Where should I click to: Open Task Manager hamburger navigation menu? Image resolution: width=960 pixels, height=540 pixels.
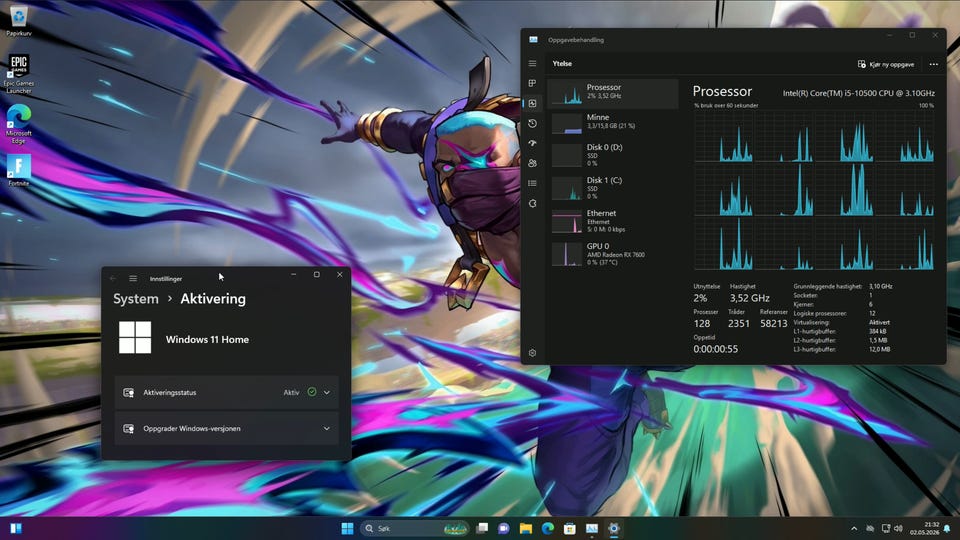click(x=532, y=64)
